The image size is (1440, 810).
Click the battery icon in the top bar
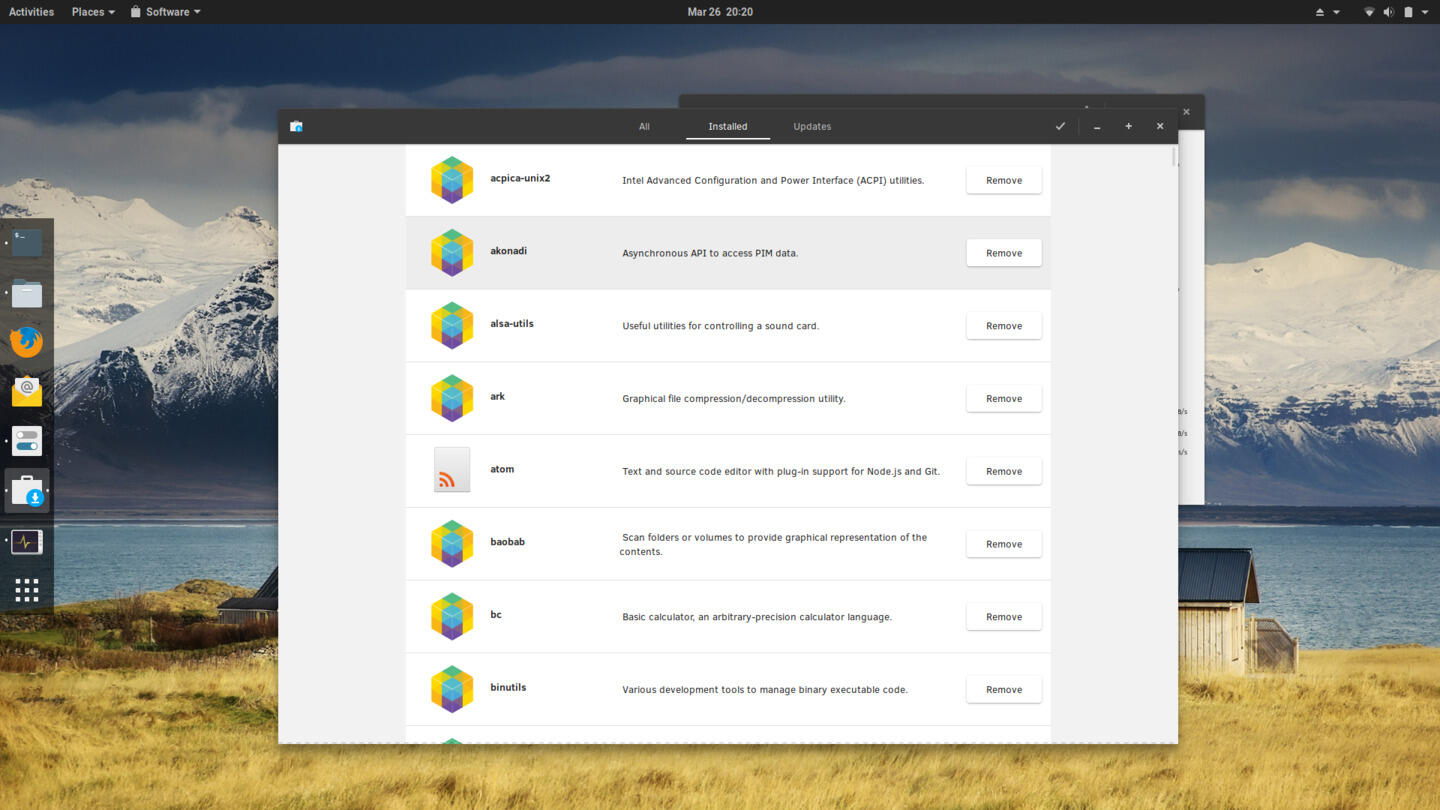pos(1408,12)
